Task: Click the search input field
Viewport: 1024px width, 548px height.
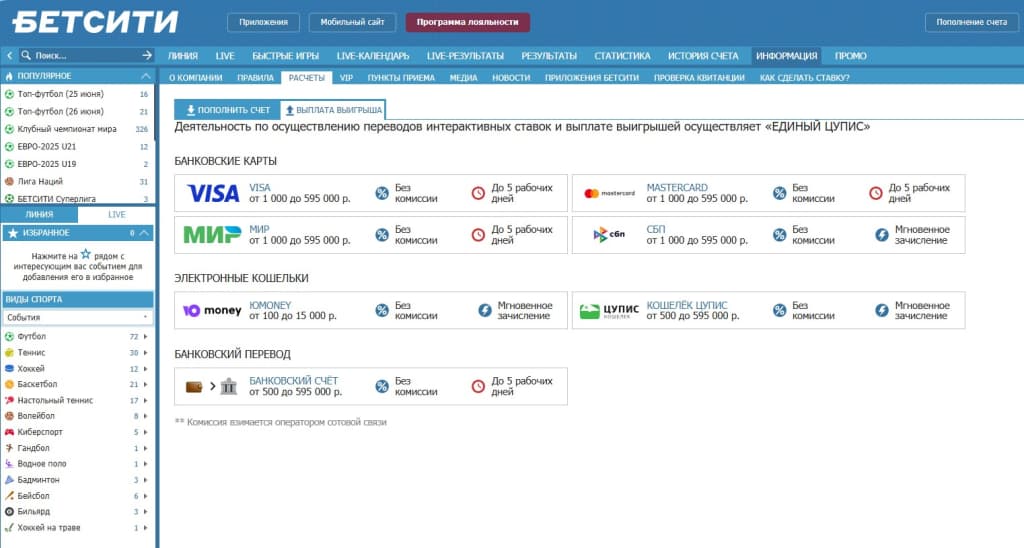Action: 85,56
